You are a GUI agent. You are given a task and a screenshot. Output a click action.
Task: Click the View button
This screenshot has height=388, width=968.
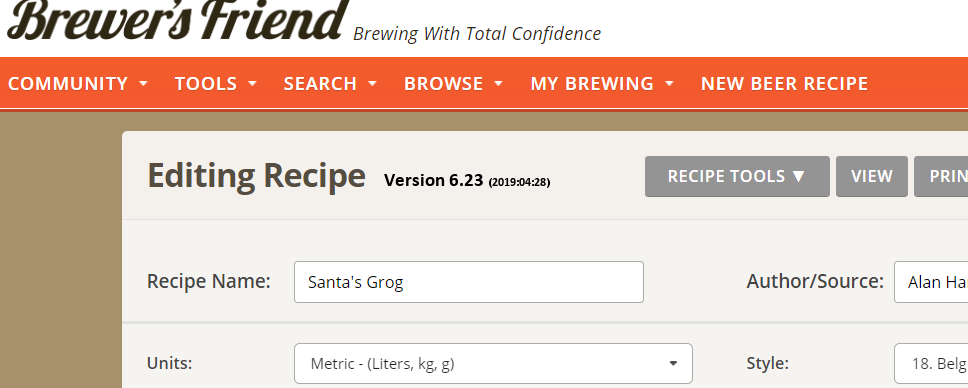(872, 177)
